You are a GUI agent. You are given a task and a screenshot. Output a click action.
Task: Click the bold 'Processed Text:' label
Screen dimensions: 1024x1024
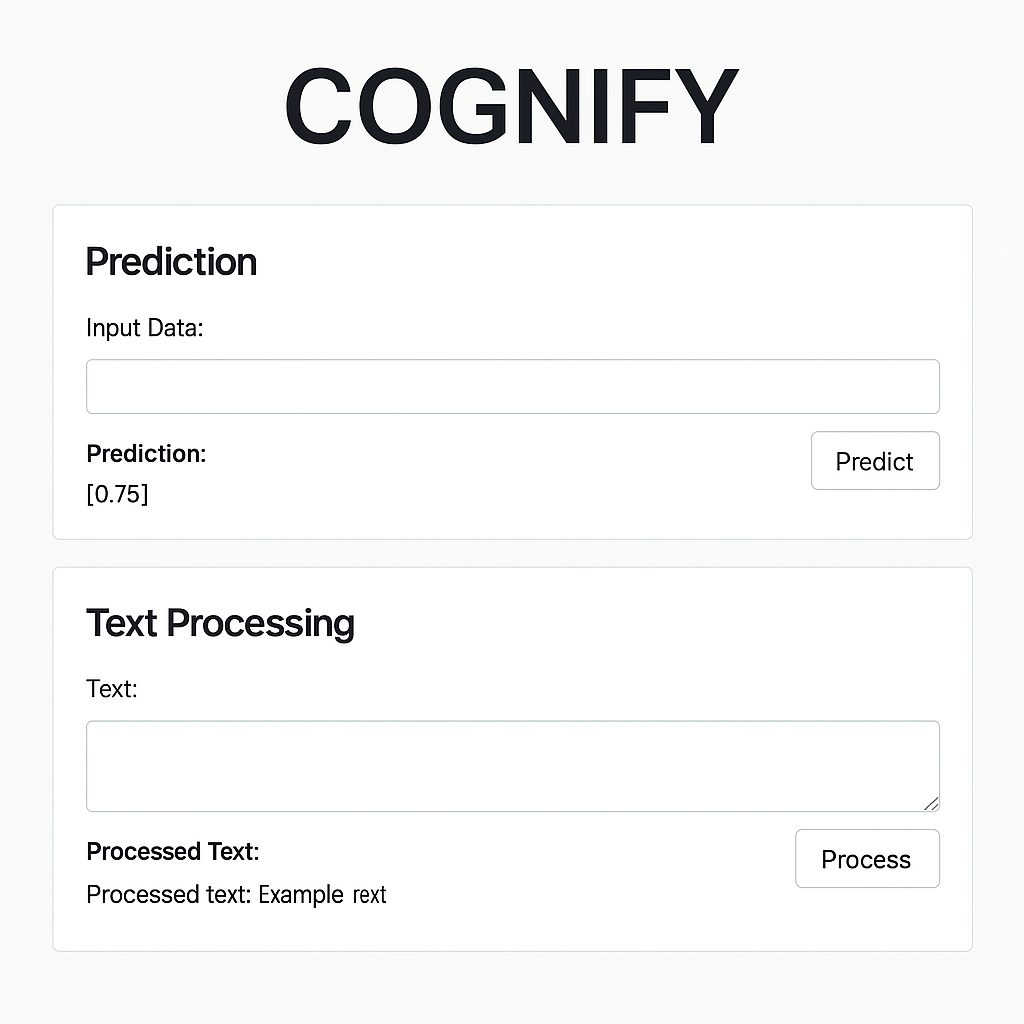(173, 852)
